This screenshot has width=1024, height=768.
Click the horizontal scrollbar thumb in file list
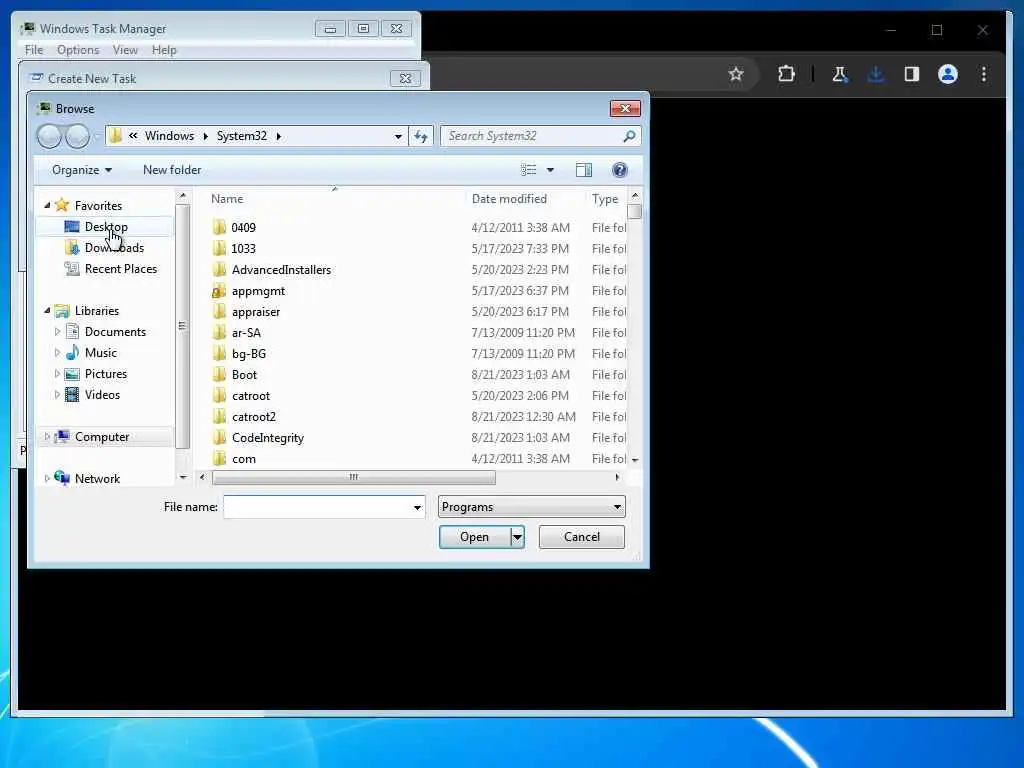click(x=354, y=477)
